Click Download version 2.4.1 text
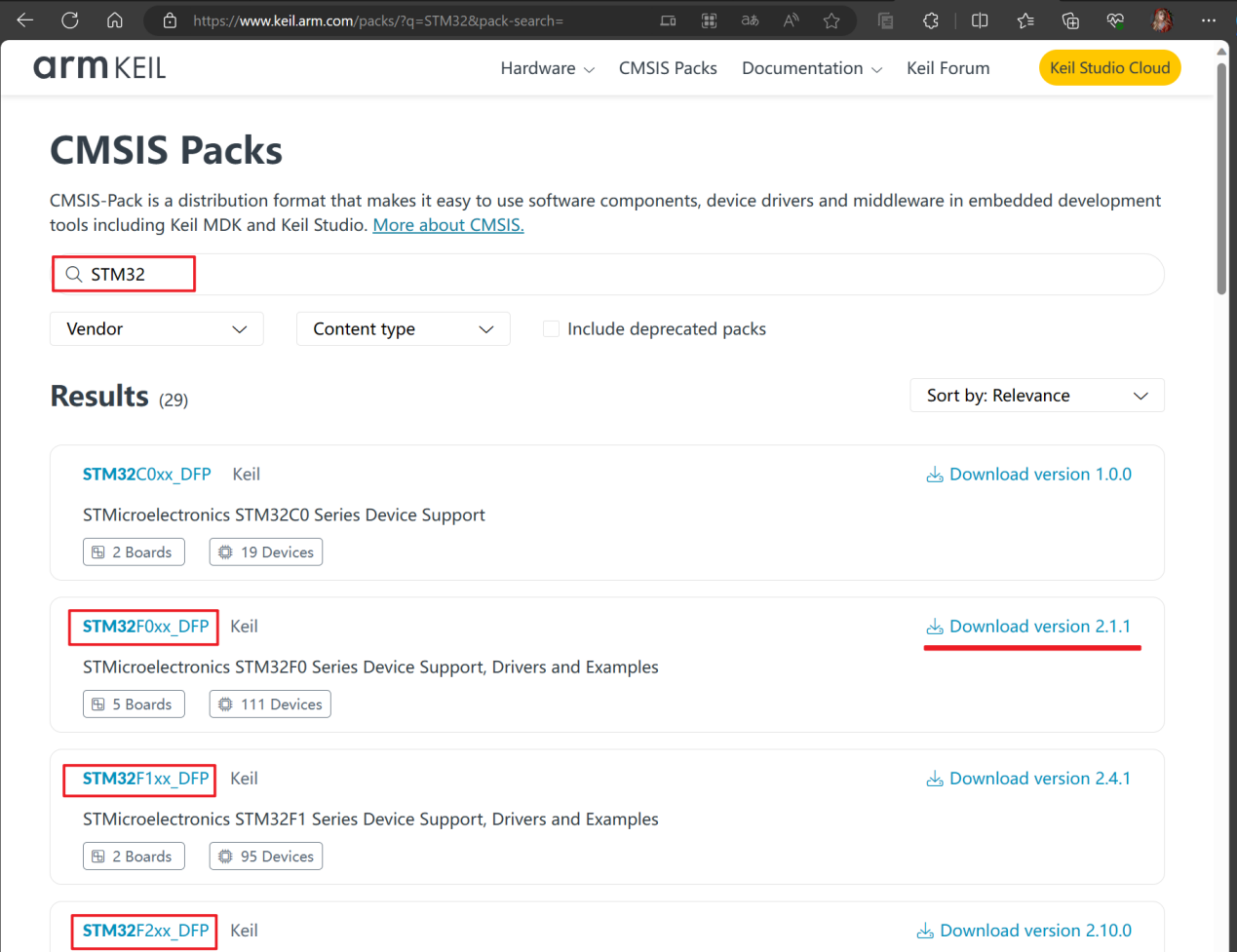The height and width of the screenshot is (952, 1237). pyautogui.click(x=1040, y=779)
